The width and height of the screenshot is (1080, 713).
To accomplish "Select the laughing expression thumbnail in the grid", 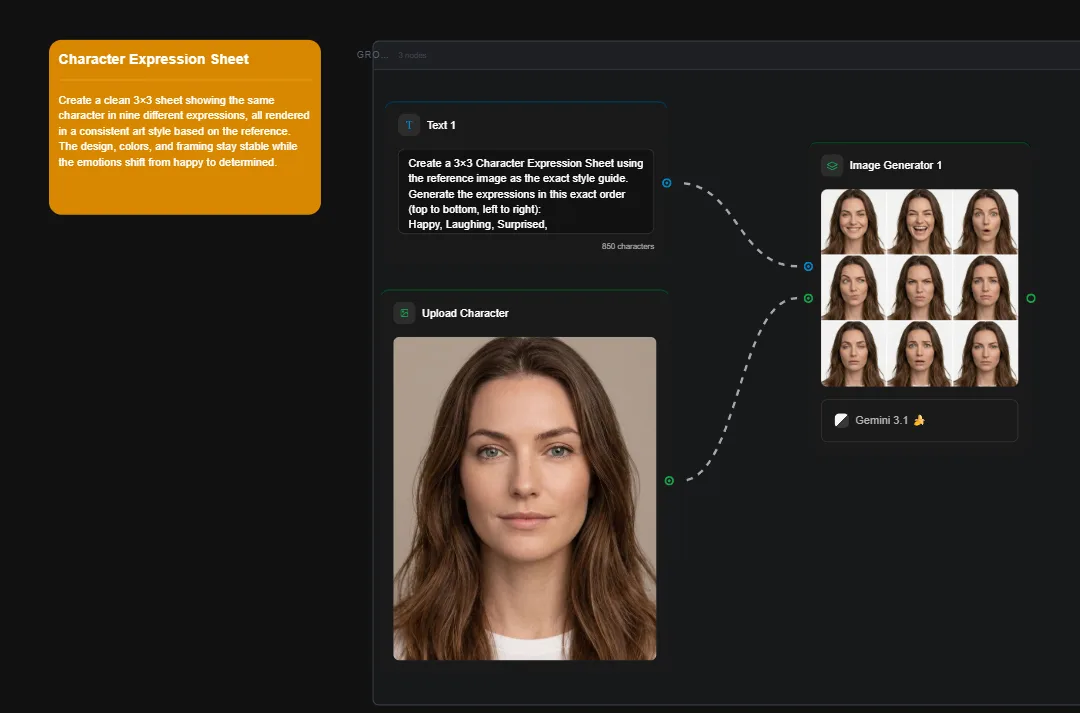I will point(918,222).
